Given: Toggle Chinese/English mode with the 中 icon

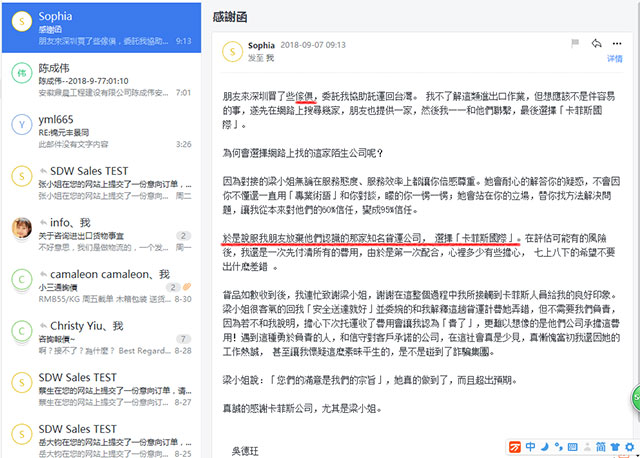Looking at the screenshot, I should click(530, 447).
